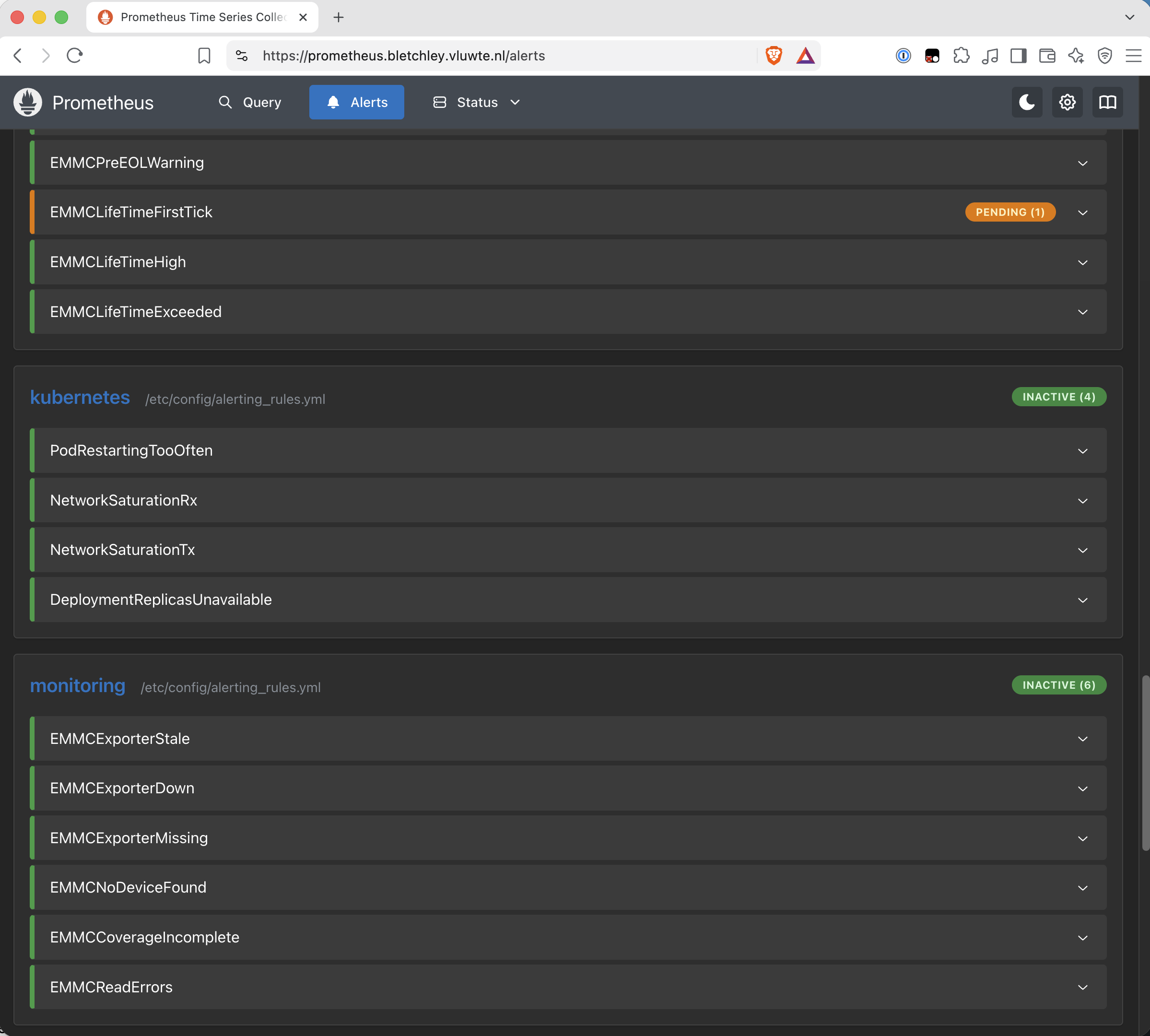Open the browser hamburger menu

(1134, 56)
